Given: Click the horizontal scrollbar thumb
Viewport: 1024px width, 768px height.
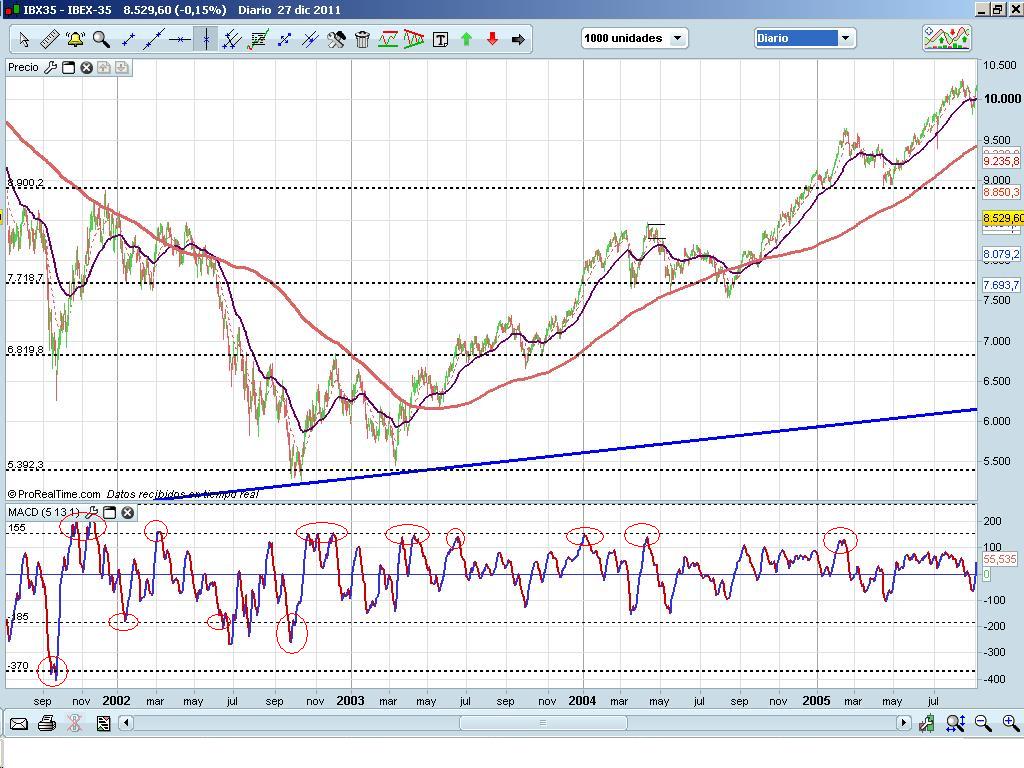Looking at the screenshot, I should [543, 723].
